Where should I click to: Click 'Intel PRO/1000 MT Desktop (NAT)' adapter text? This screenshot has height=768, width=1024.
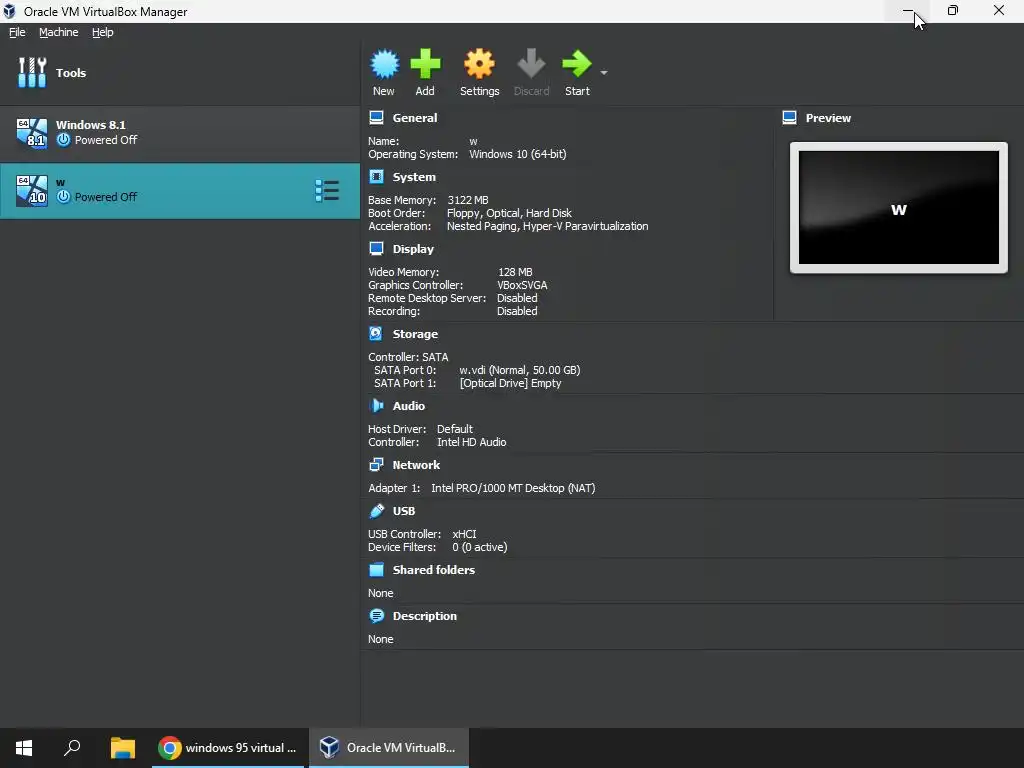coord(513,488)
